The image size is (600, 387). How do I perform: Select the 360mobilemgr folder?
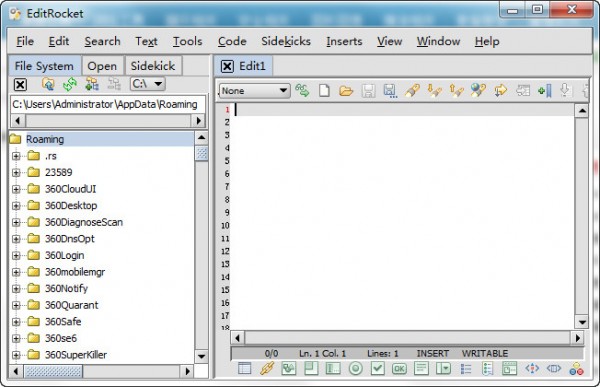pos(75,272)
